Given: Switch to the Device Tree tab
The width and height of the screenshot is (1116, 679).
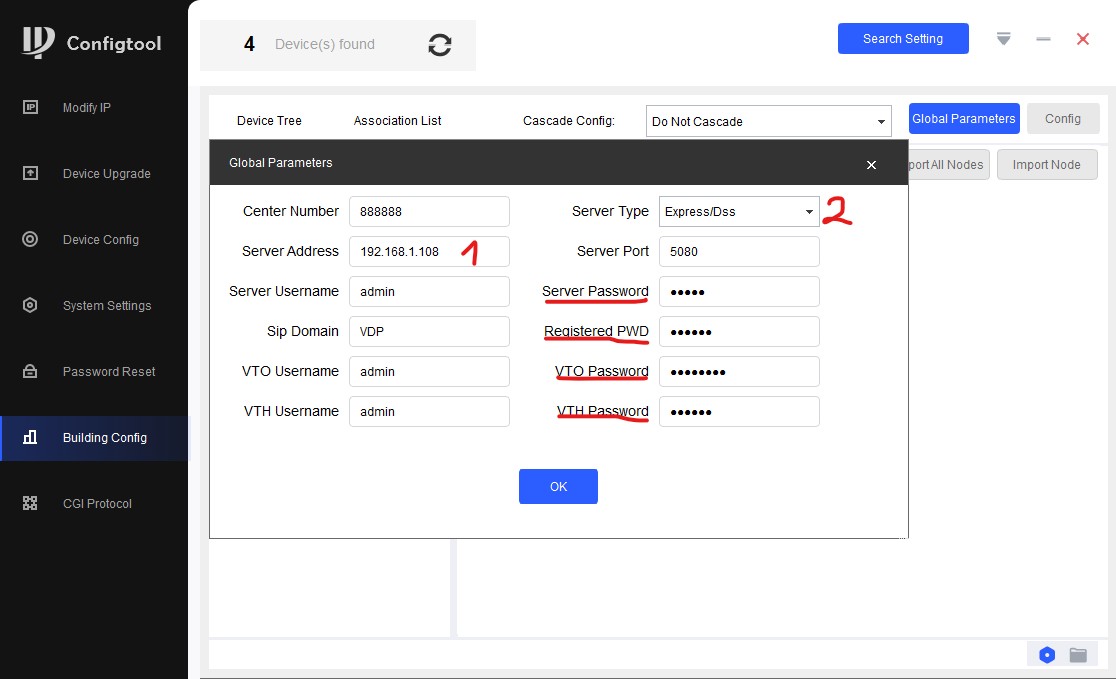Looking at the screenshot, I should click(x=269, y=121).
